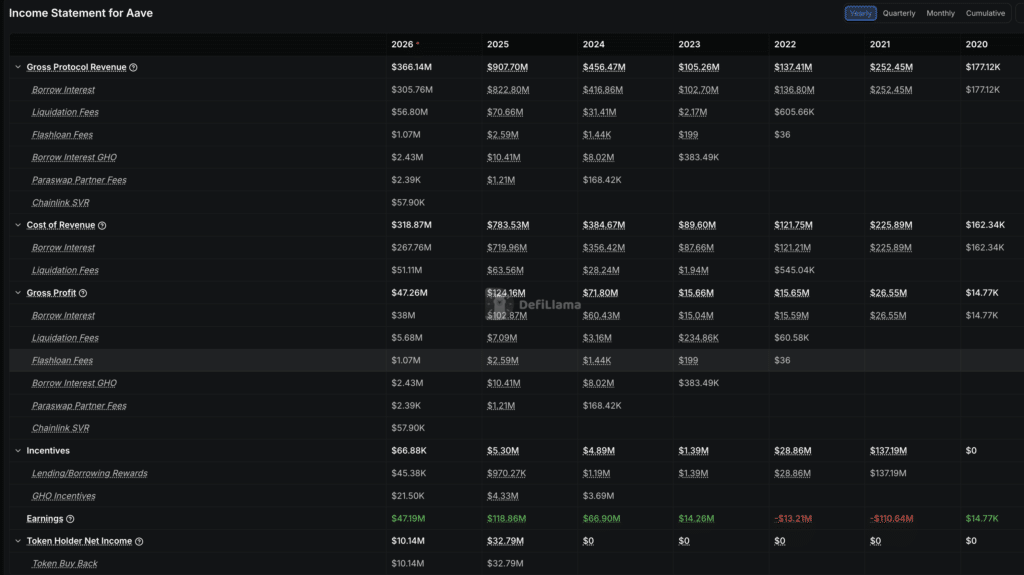Click the 2023 column header
1024x575 pixels.
point(689,44)
